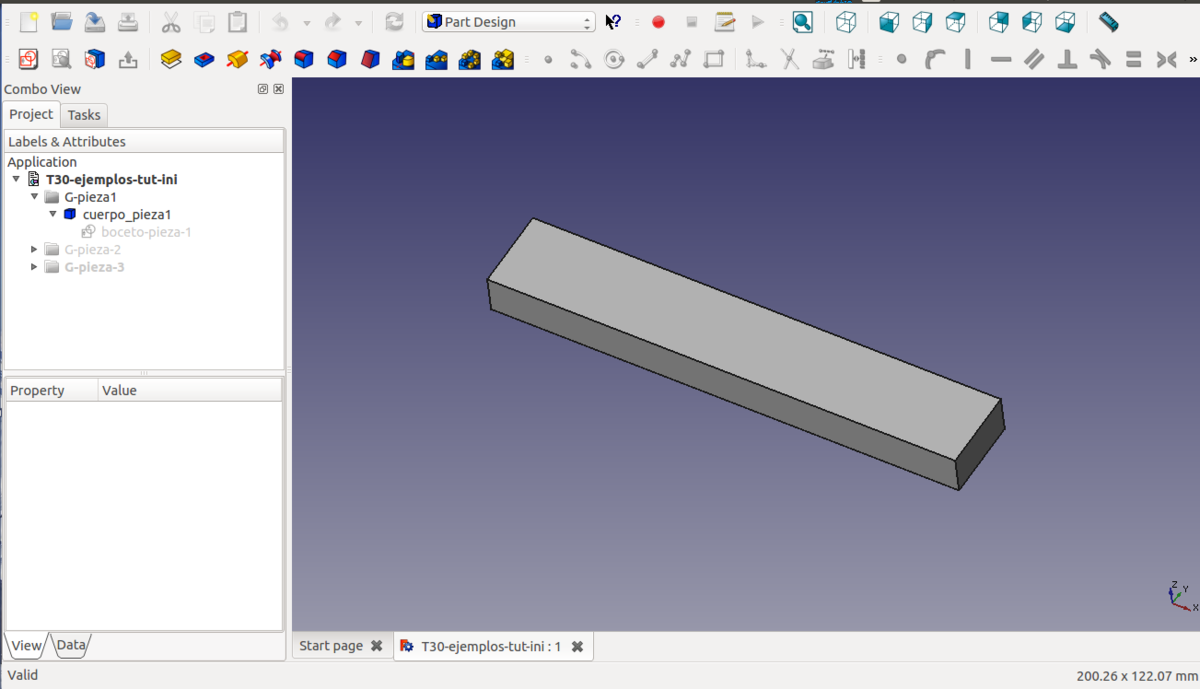This screenshot has width=1200, height=689.
Task: Expand the G-pieza-3 group
Action: pos(35,267)
